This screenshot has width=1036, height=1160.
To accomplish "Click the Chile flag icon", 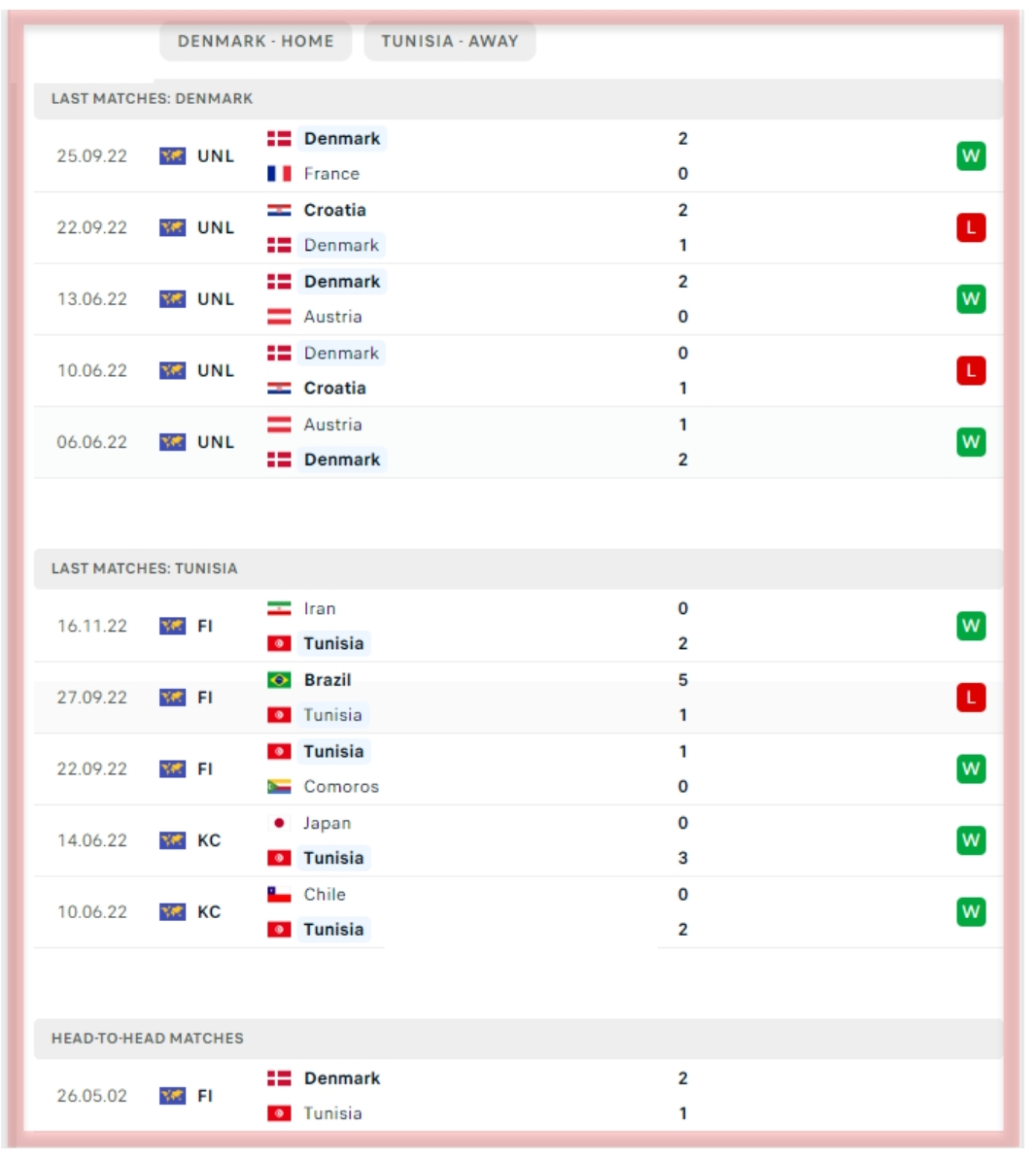I will click(279, 895).
